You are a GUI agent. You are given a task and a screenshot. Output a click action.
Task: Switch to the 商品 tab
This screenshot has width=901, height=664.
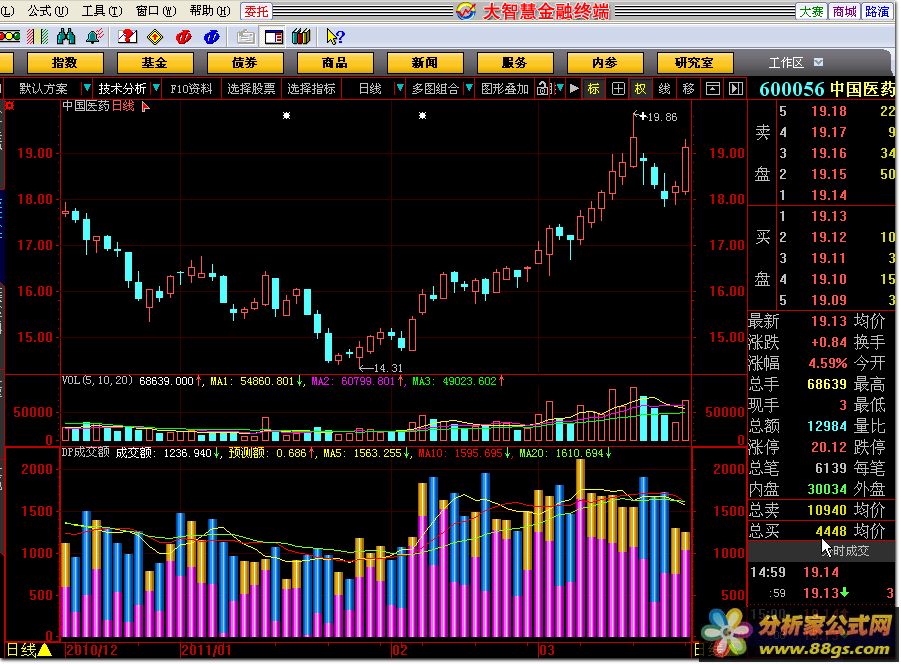pos(334,63)
